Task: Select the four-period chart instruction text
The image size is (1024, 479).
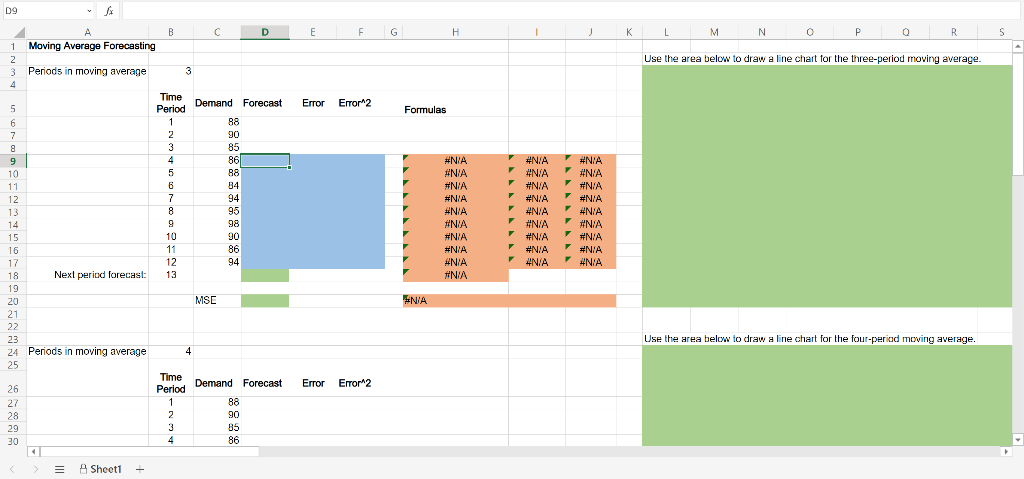Action: point(809,339)
